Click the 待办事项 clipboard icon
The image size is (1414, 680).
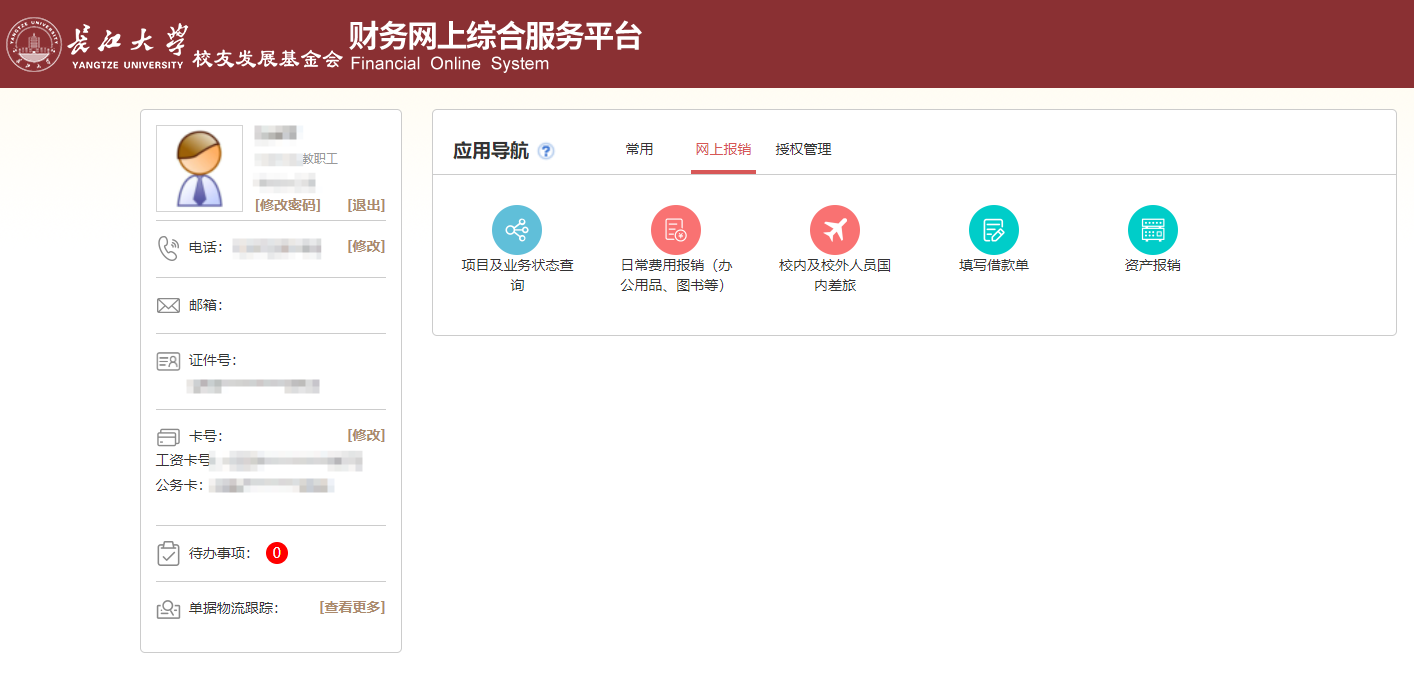[x=168, y=553]
